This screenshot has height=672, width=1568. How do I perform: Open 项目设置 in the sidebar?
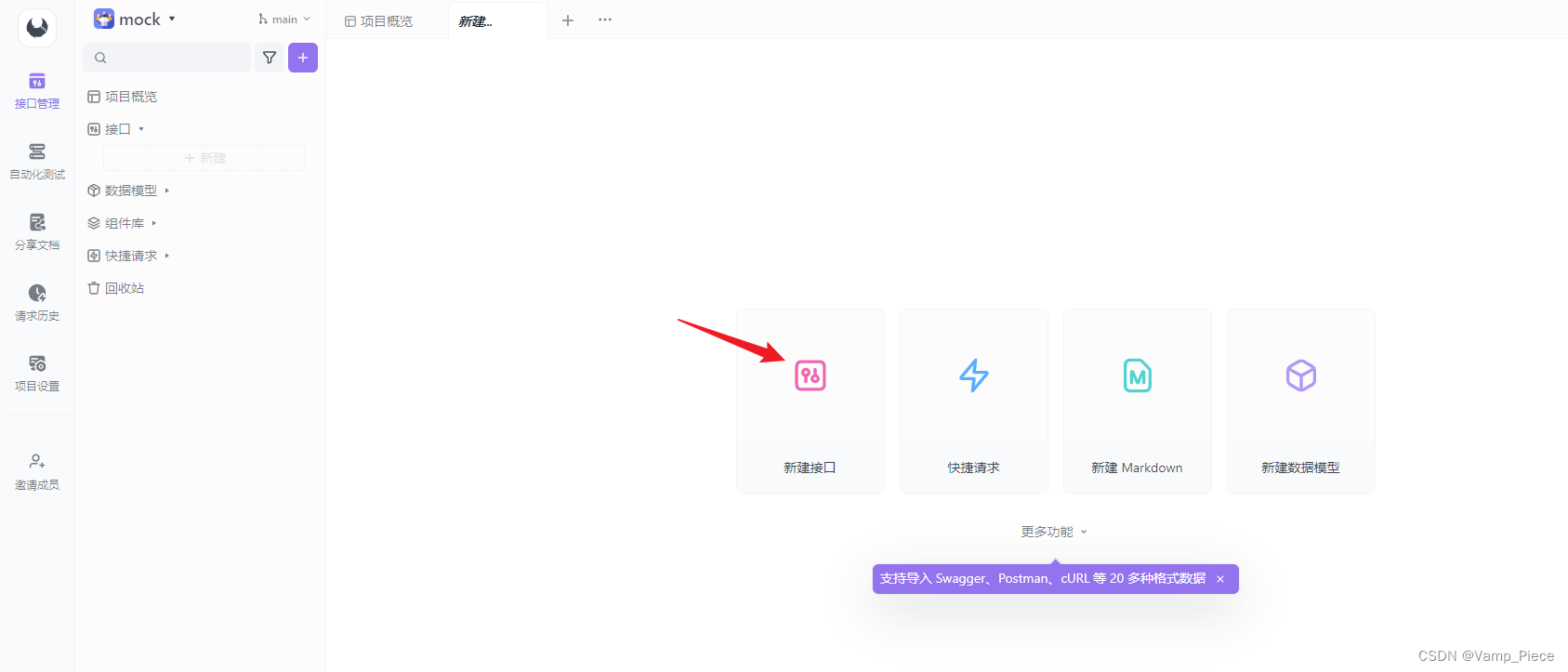point(37,374)
